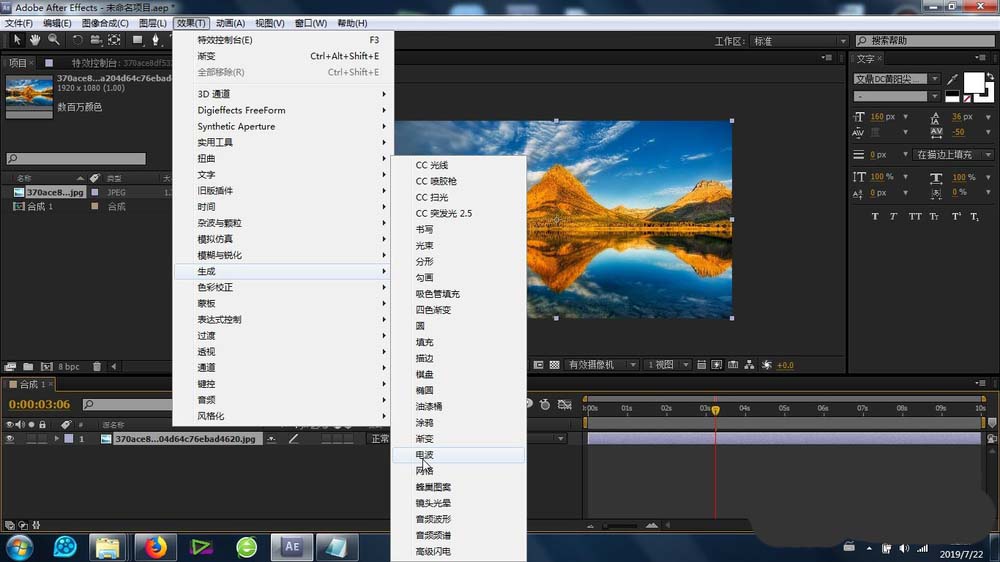Toggle visibility eye of layer 1
Viewport: 1000px width, 562px height.
coord(10,439)
